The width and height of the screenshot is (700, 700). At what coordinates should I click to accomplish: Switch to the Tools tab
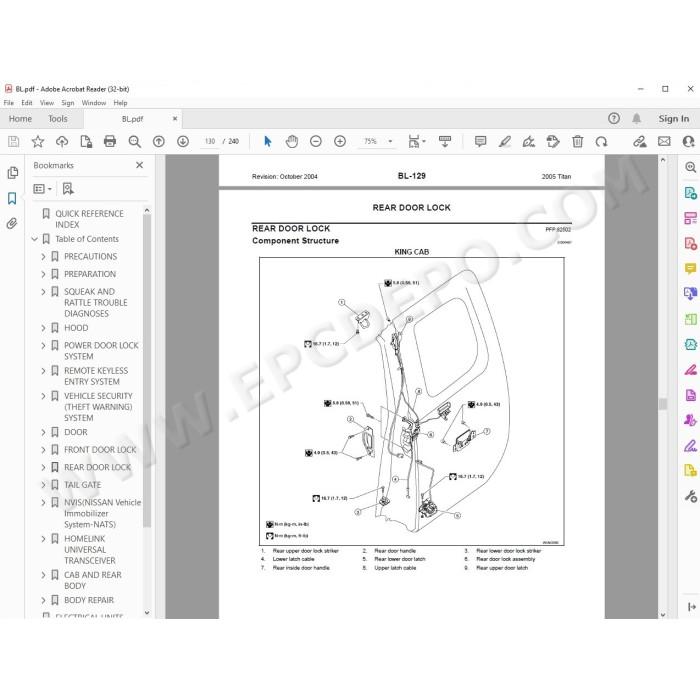point(58,119)
